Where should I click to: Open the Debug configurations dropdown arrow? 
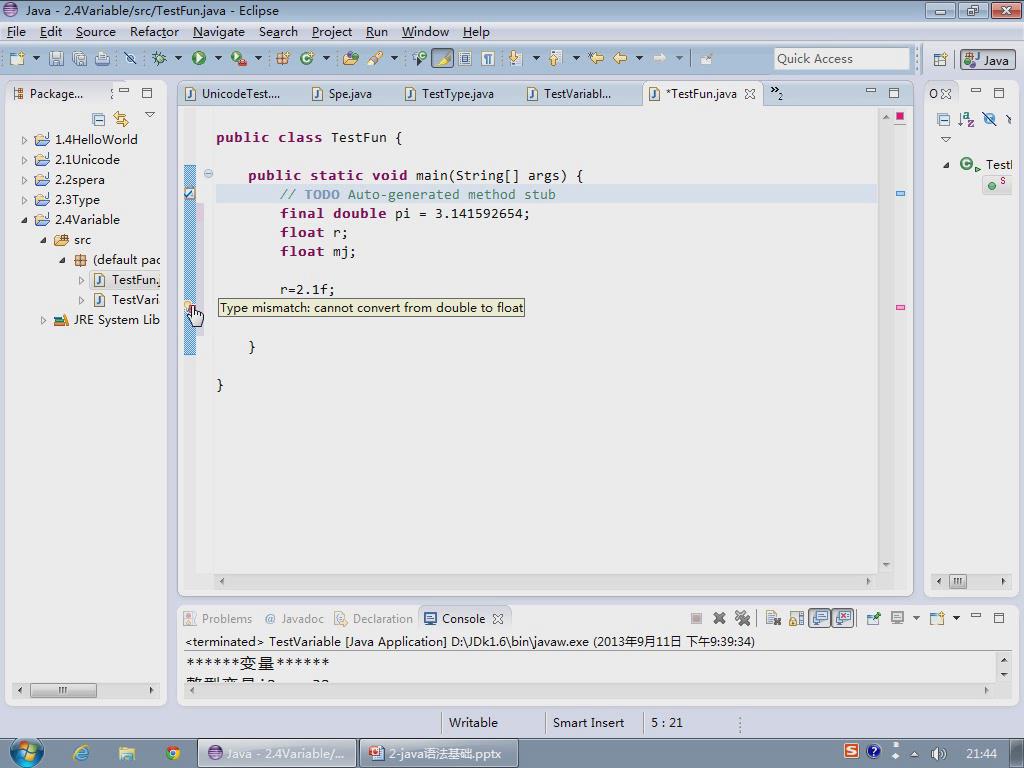tap(178, 59)
